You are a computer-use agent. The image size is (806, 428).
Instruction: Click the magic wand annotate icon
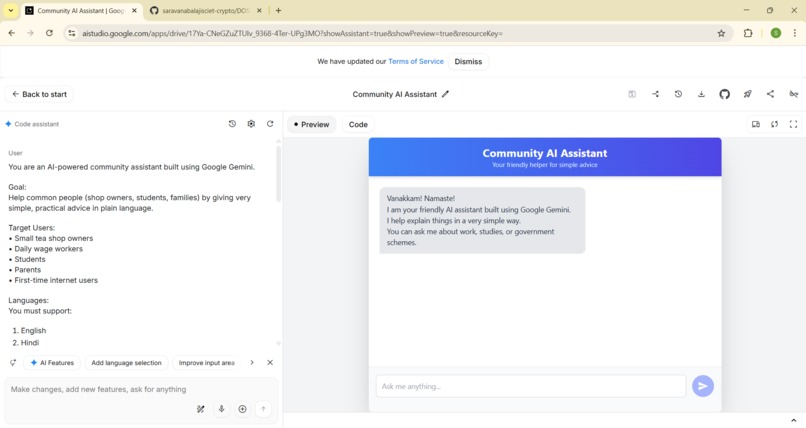click(x=200, y=409)
